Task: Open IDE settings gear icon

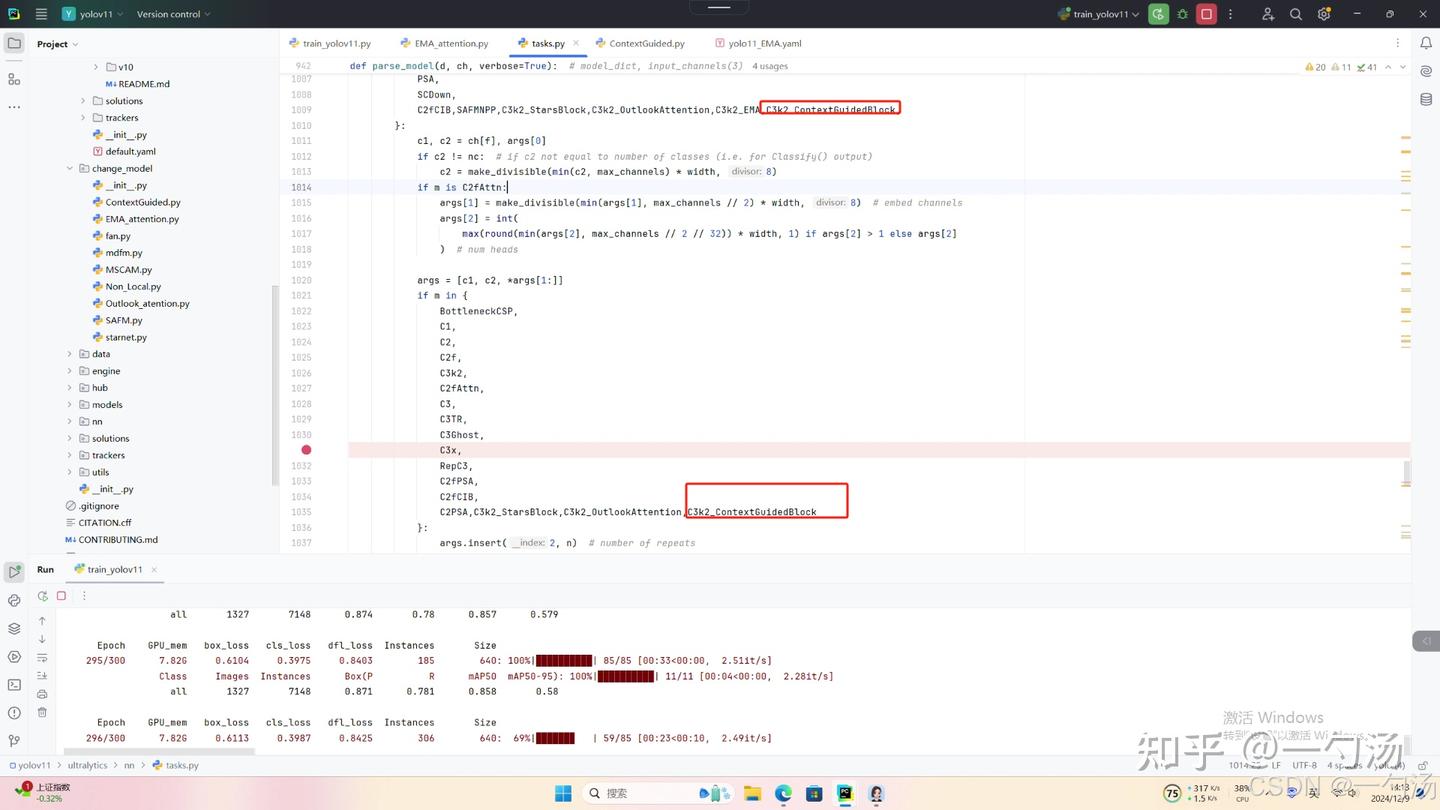Action: click(1324, 14)
